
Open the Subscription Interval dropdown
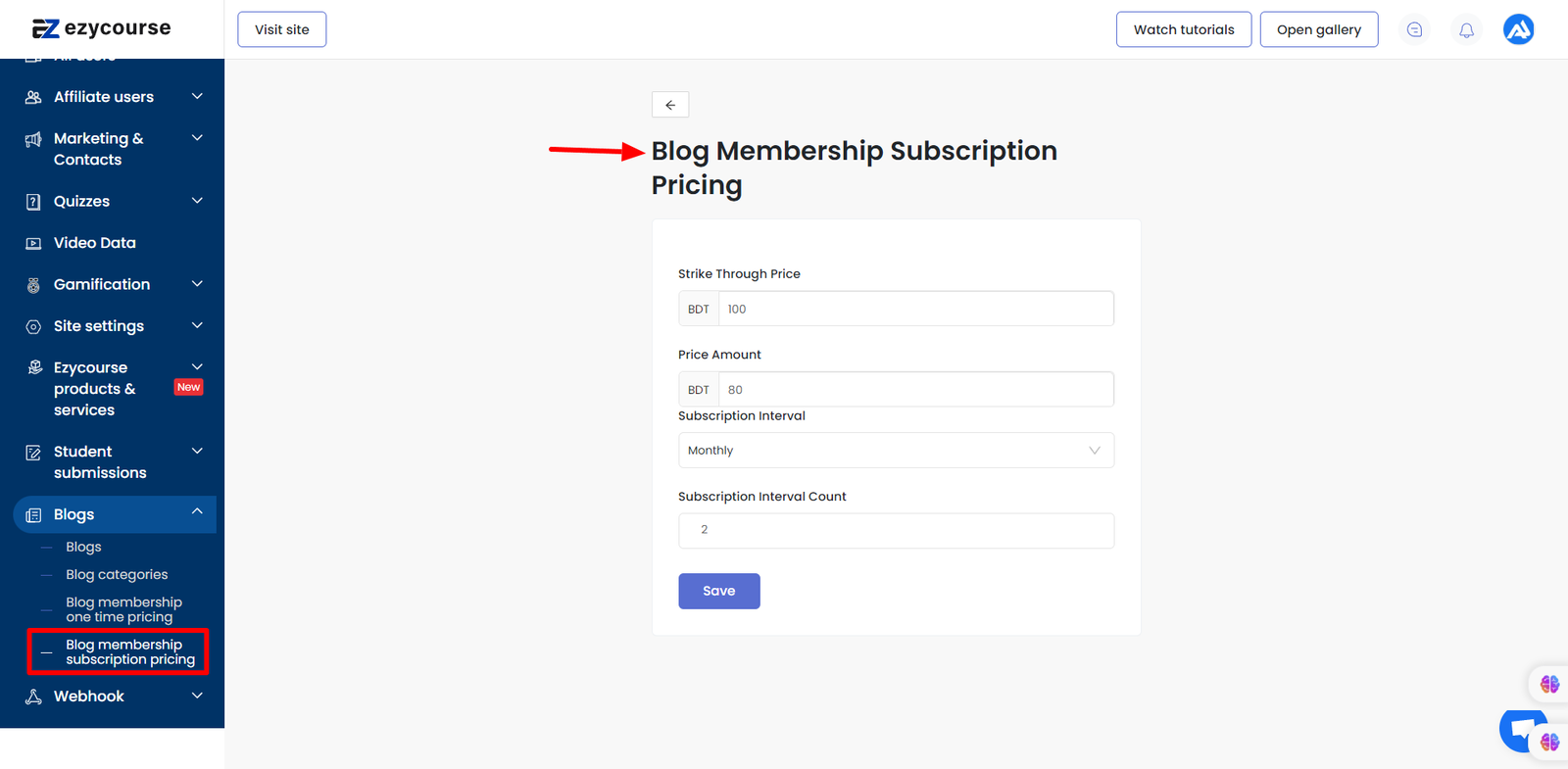pos(896,451)
